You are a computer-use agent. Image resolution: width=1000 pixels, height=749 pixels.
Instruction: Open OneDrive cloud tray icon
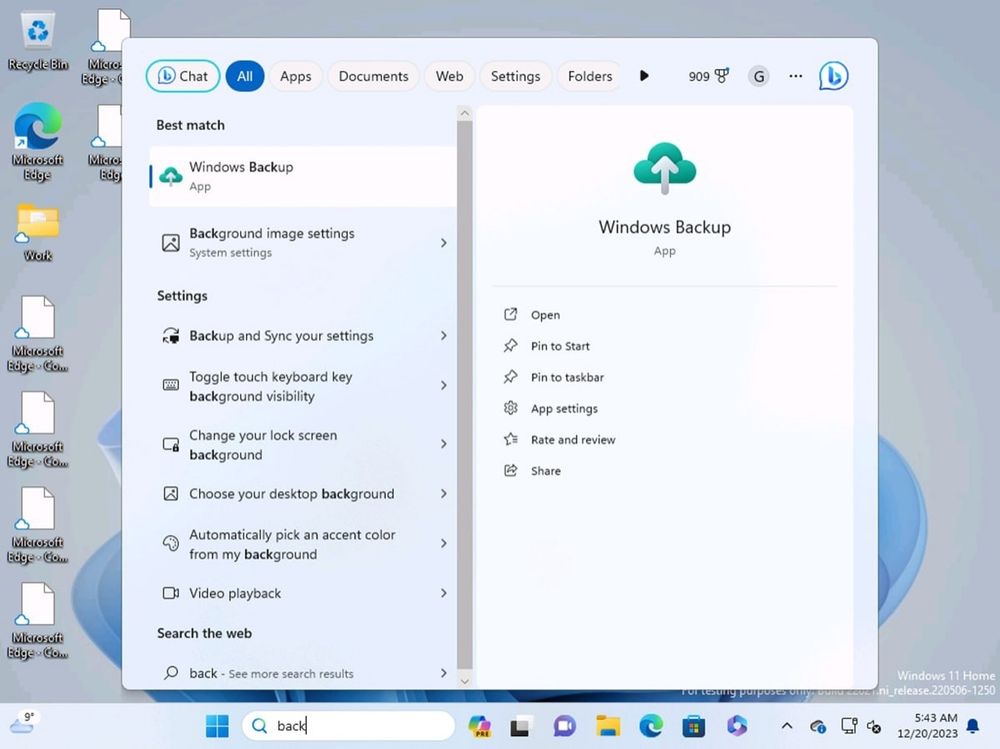[x=818, y=726]
